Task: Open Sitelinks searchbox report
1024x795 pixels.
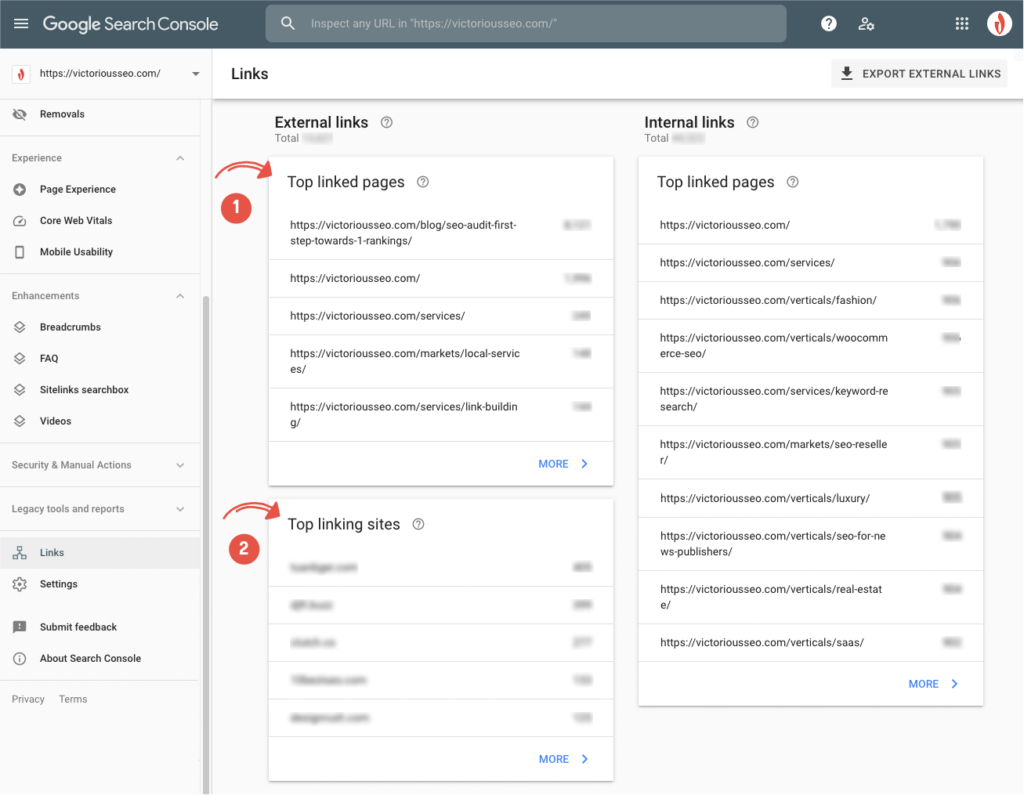Action: tap(84, 390)
